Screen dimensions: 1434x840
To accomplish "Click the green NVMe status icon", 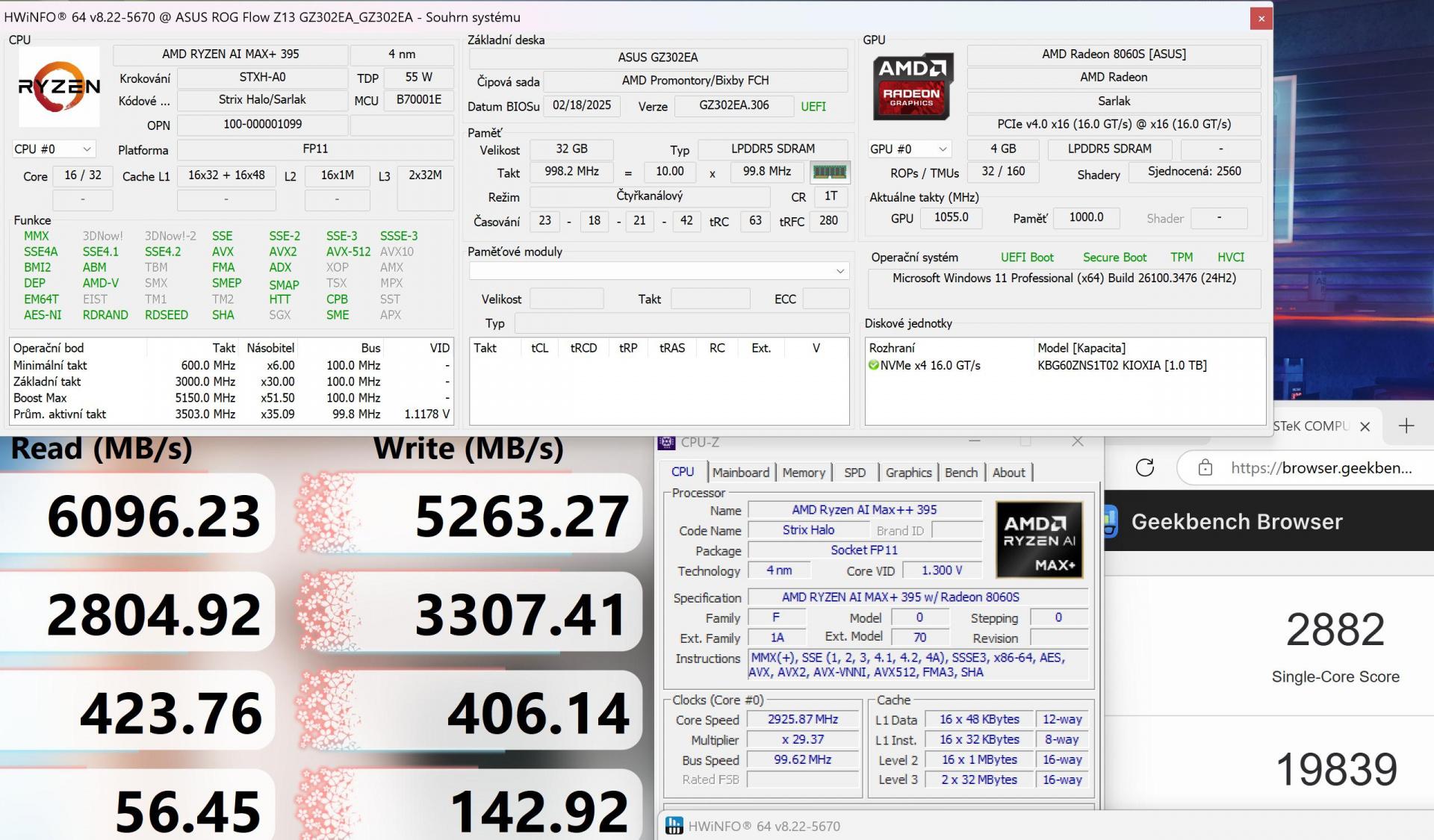I will (873, 365).
